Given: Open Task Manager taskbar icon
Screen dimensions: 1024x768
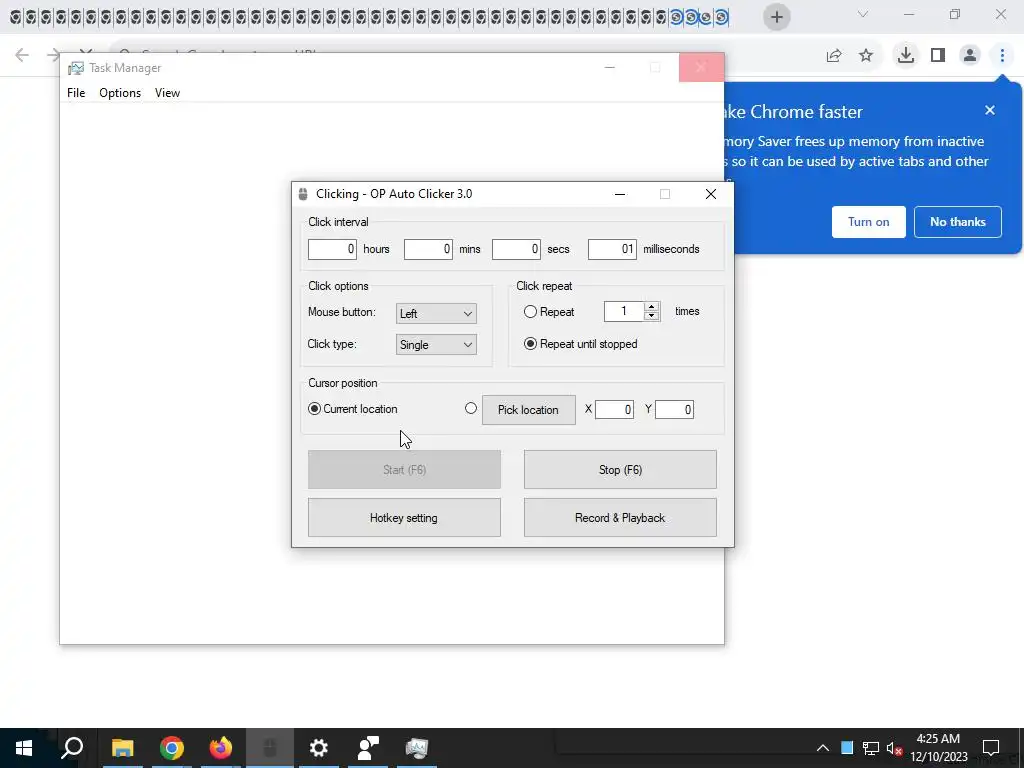Looking at the screenshot, I should click(417, 748).
